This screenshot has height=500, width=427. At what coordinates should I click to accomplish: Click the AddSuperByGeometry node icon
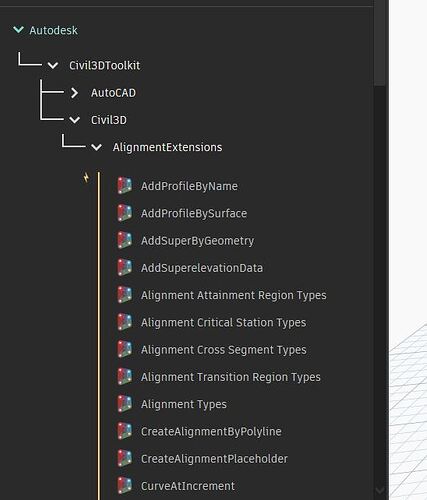click(125, 240)
